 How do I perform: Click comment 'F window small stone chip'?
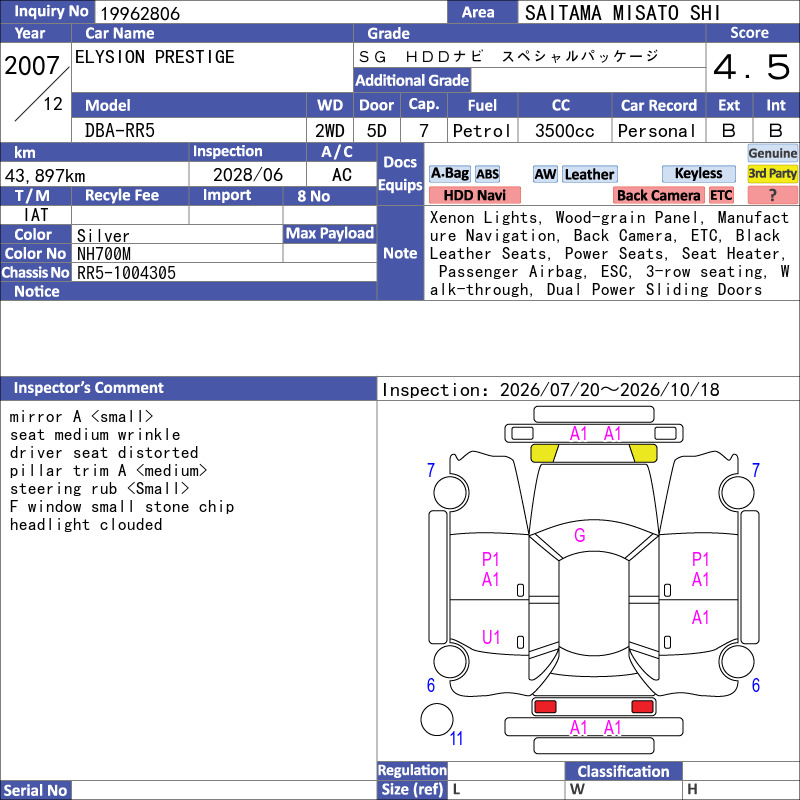pyautogui.click(x=122, y=506)
